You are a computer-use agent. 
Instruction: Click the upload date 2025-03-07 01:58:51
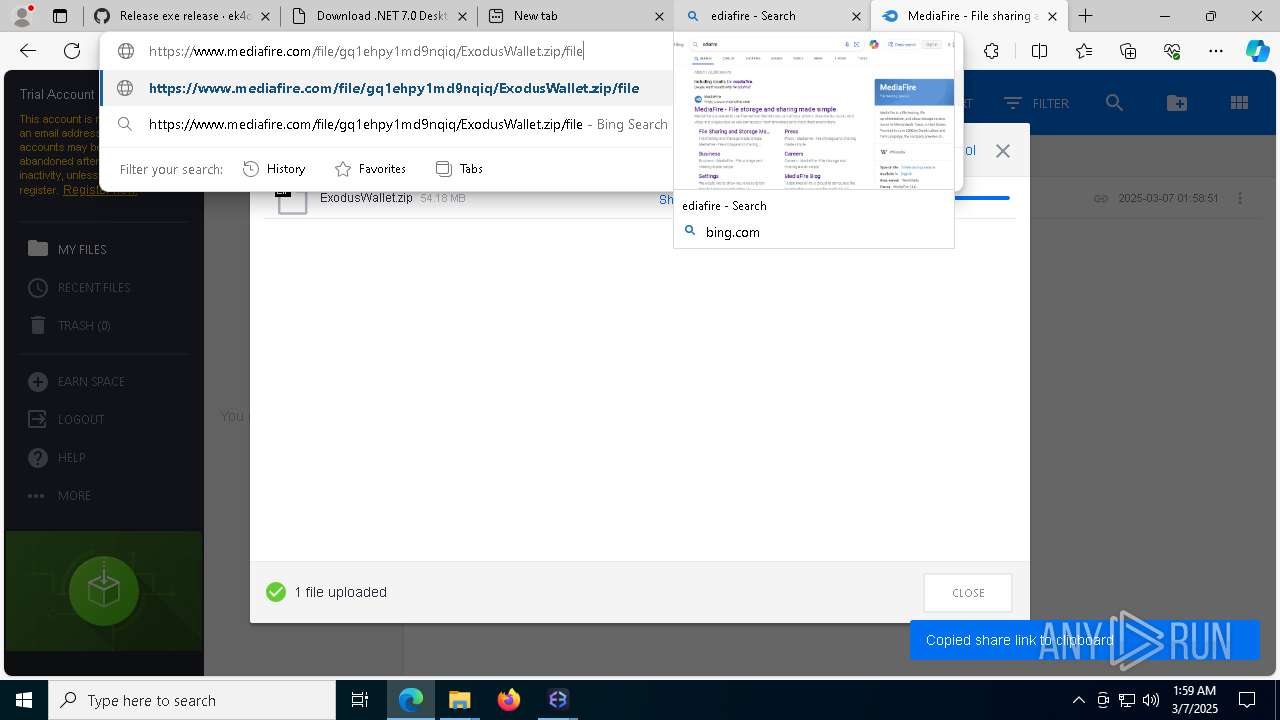[1168, 198]
